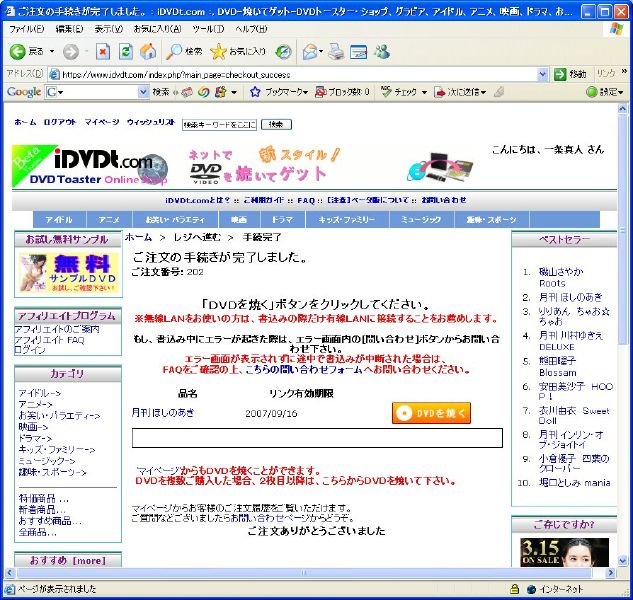The height and width of the screenshot is (600, 633).
Task: Open アフィリエイト FAQ sidebar link
Action: (49, 340)
